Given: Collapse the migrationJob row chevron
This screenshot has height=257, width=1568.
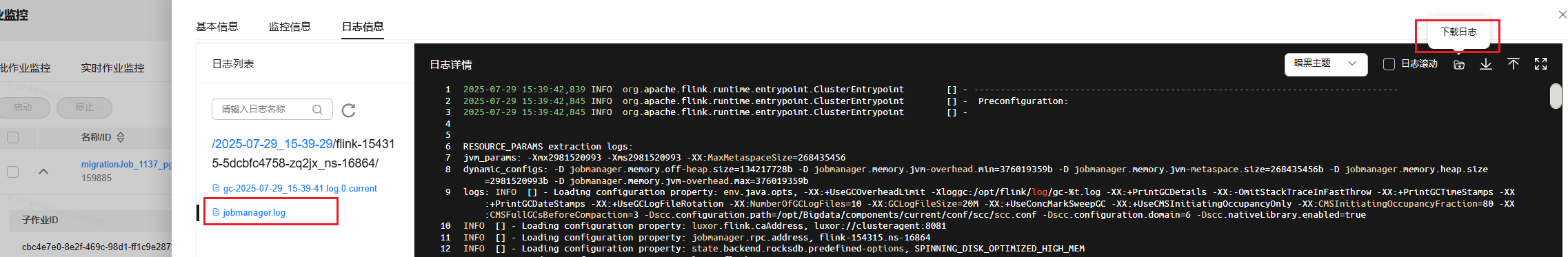Looking at the screenshot, I should click(43, 172).
